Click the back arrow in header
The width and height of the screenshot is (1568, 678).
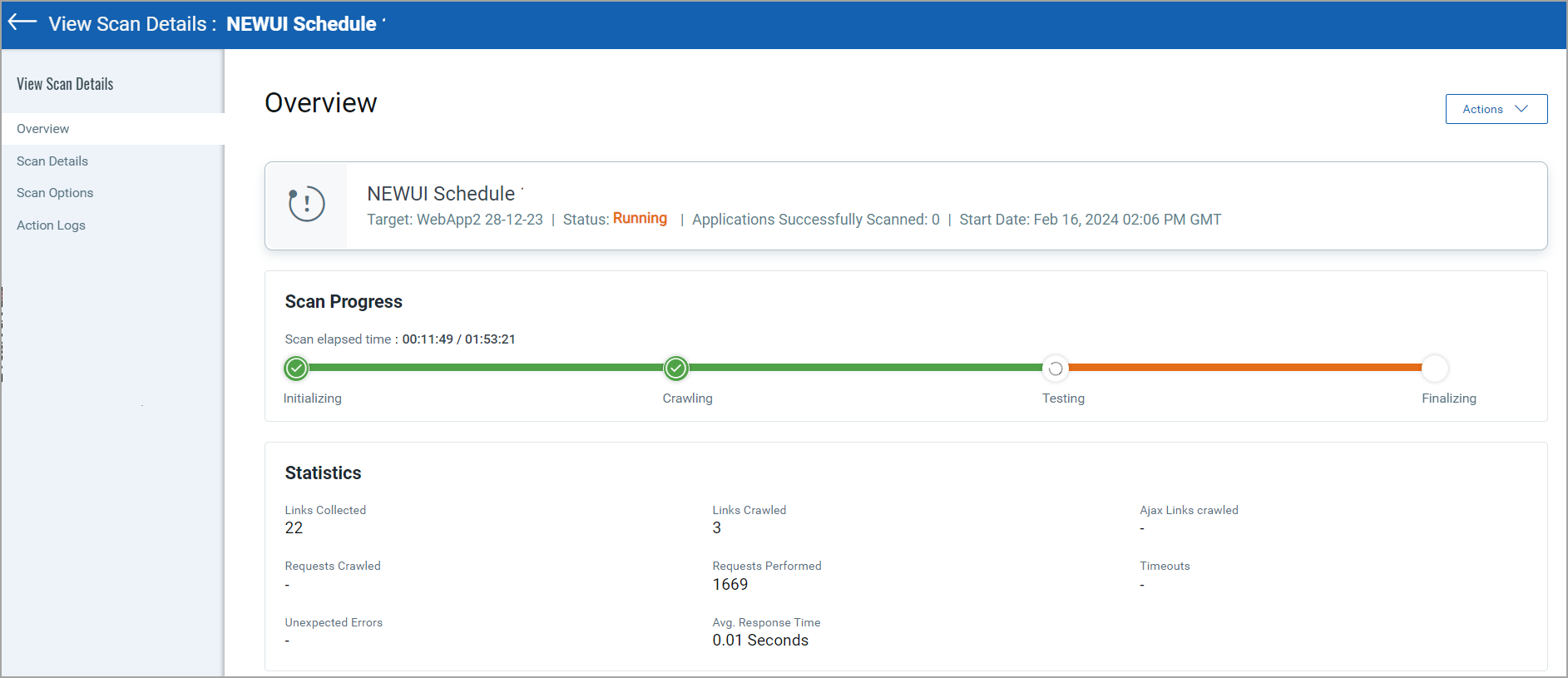(22, 22)
